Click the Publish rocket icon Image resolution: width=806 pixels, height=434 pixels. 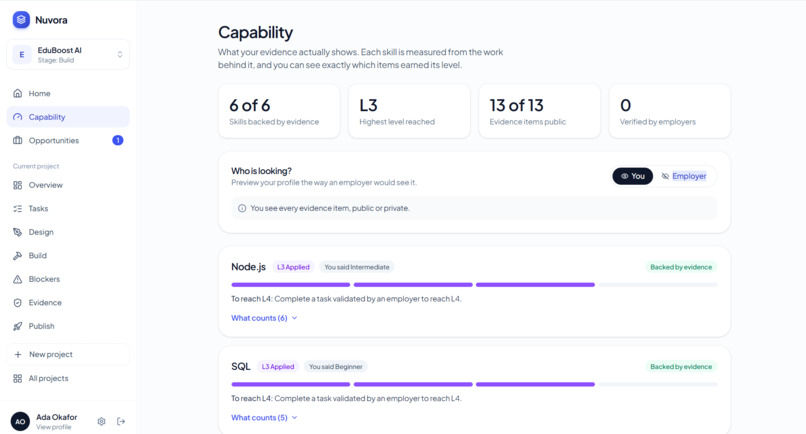pos(17,326)
